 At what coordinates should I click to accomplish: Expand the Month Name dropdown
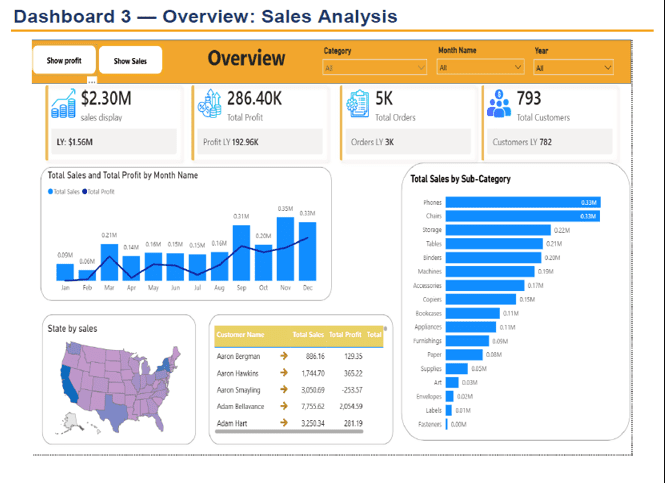tap(480, 67)
